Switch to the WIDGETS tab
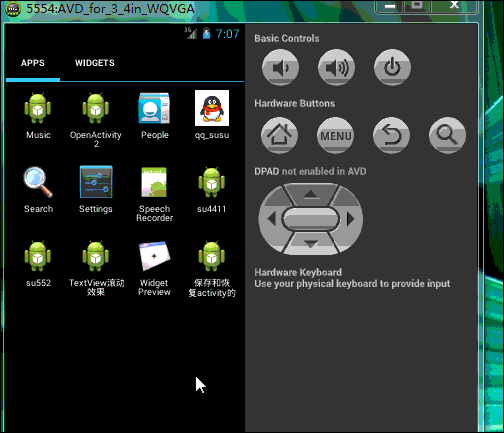The height and width of the screenshot is (433, 504). tap(95, 63)
